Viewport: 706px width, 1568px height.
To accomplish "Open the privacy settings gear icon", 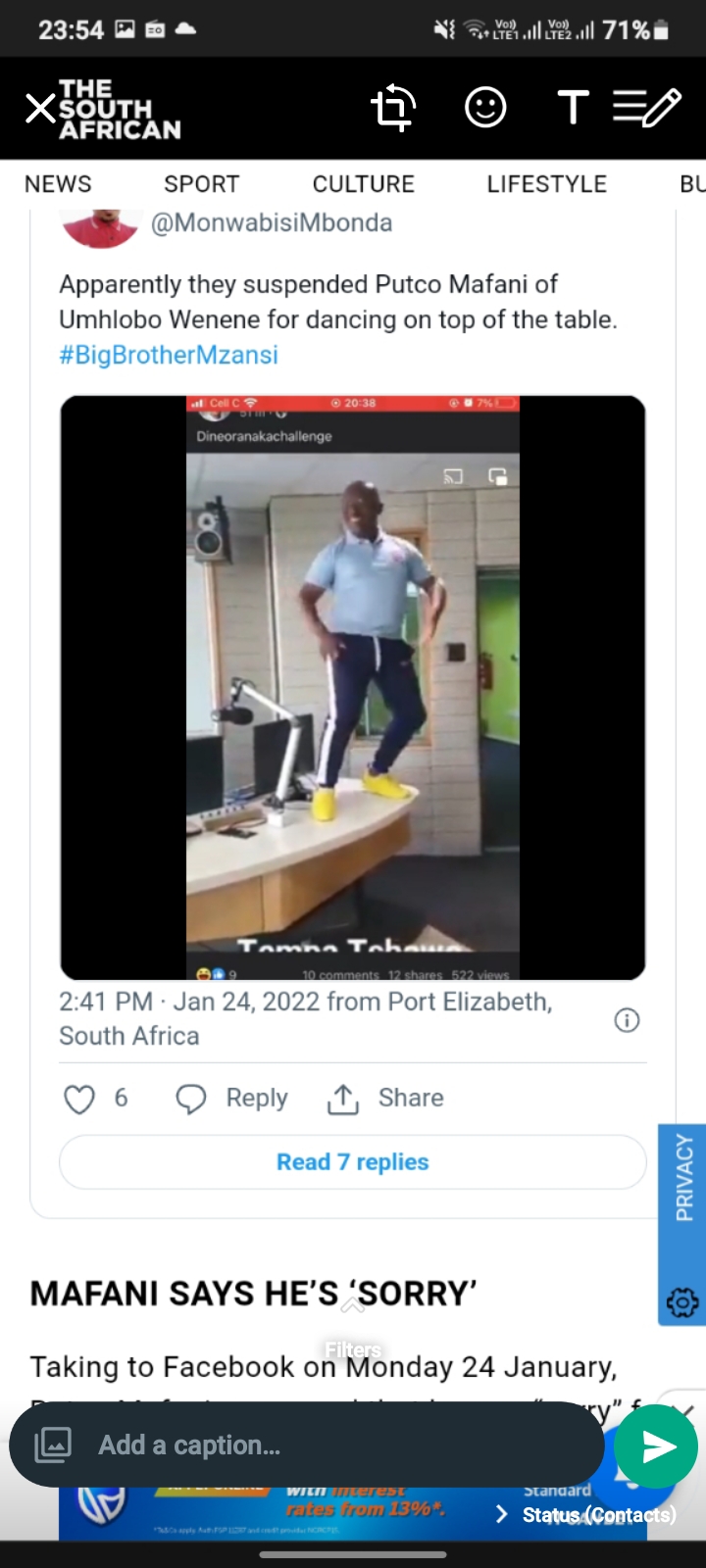I will pos(682,1302).
